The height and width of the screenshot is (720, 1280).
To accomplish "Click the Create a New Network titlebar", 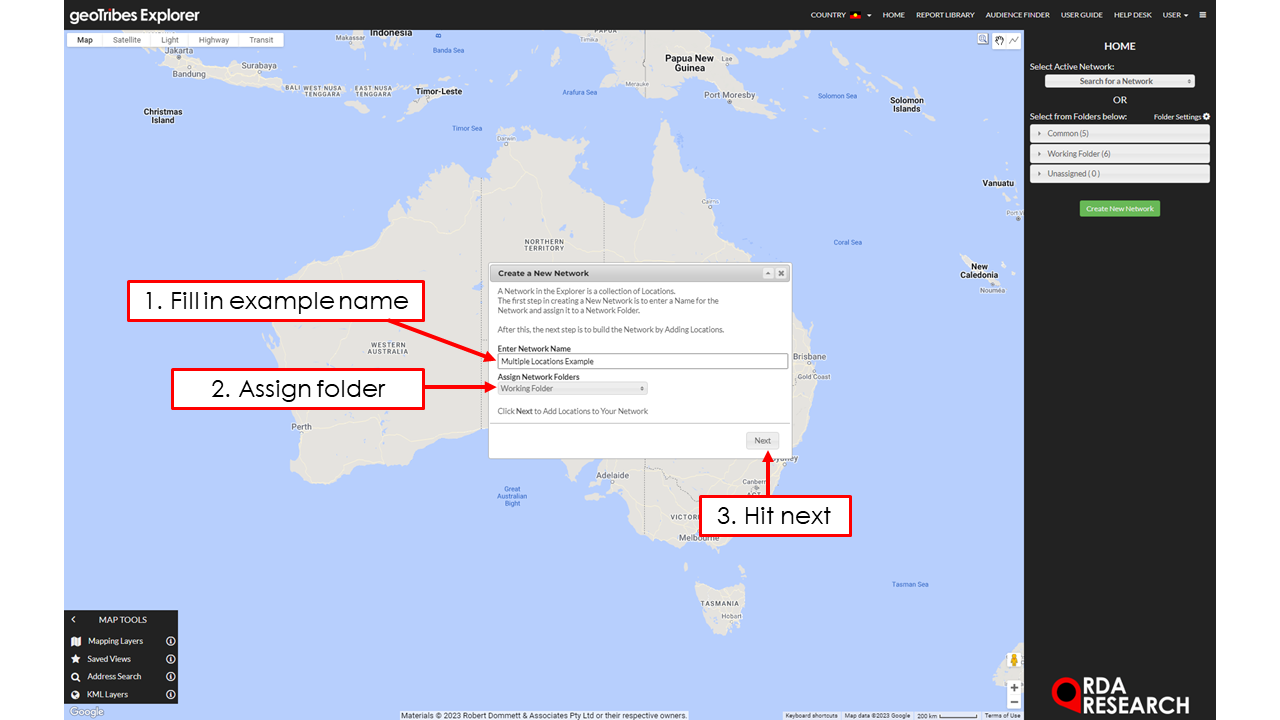I will coord(640,273).
